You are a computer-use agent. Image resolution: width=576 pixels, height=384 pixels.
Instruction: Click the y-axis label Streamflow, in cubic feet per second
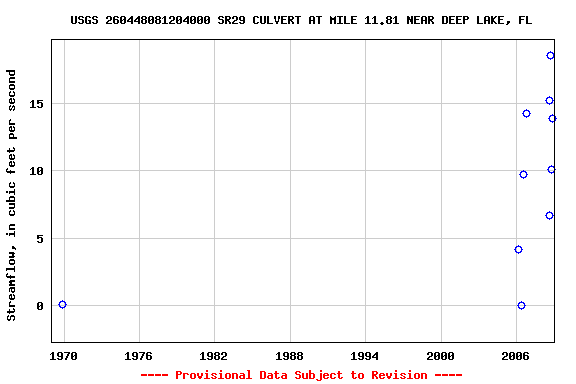point(11,195)
